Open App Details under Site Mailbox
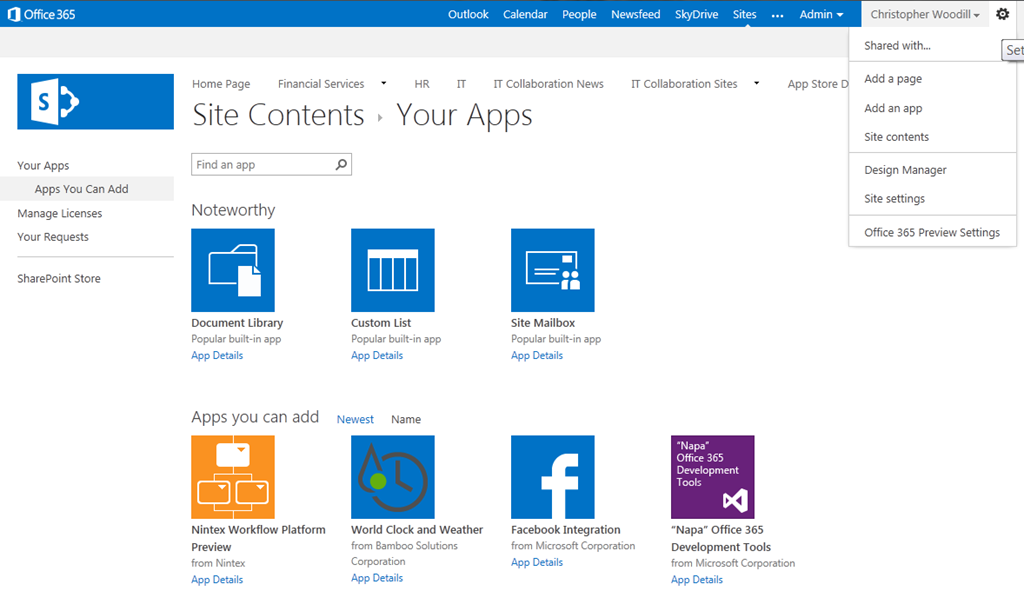 pyautogui.click(x=537, y=355)
